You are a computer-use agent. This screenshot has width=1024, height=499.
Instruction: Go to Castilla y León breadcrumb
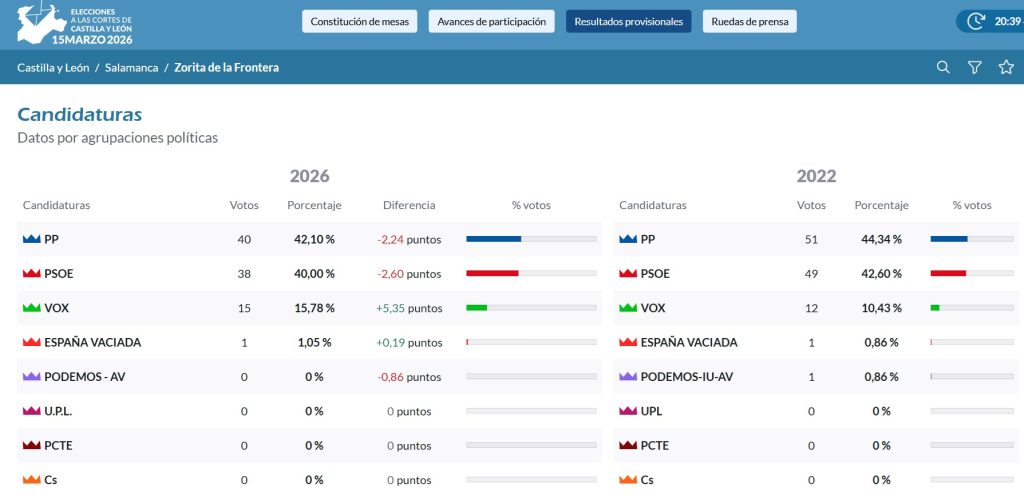53,67
